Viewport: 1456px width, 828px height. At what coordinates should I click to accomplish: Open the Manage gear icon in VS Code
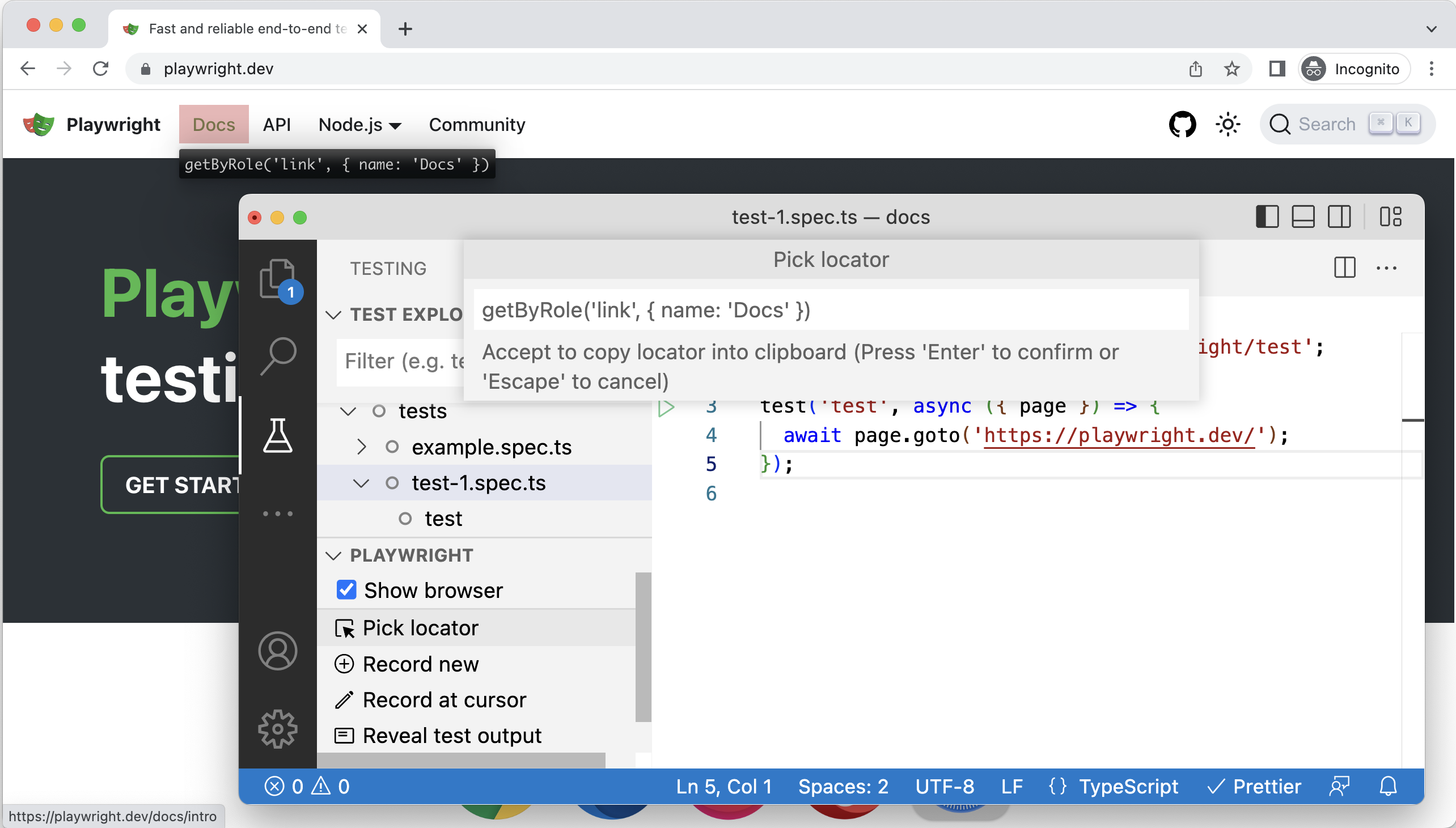pyautogui.click(x=278, y=729)
